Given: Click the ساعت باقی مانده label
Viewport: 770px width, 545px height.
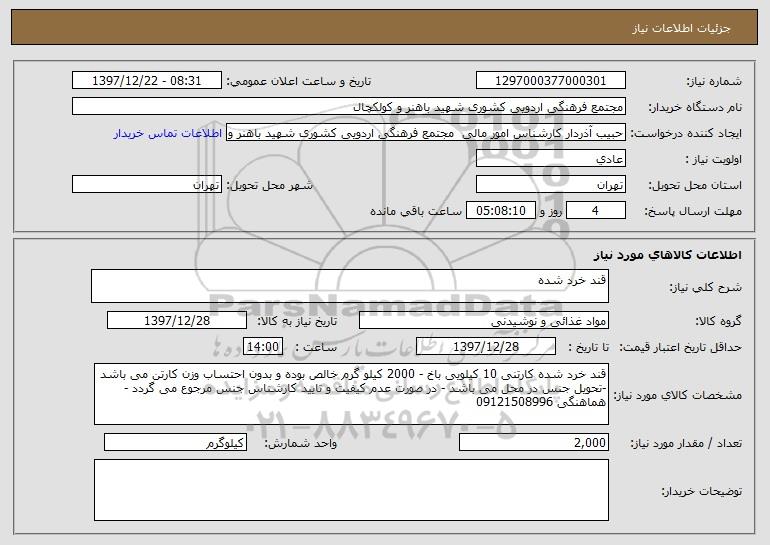Looking at the screenshot, I should tap(416, 211).
